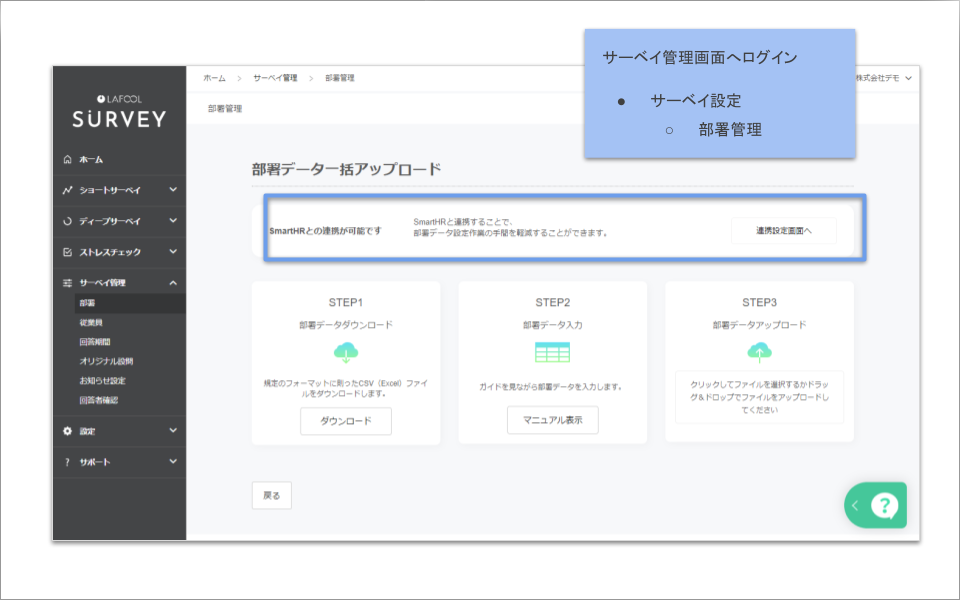
Task: Collapse the help widget with left arrow
Action: (x=855, y=506)
